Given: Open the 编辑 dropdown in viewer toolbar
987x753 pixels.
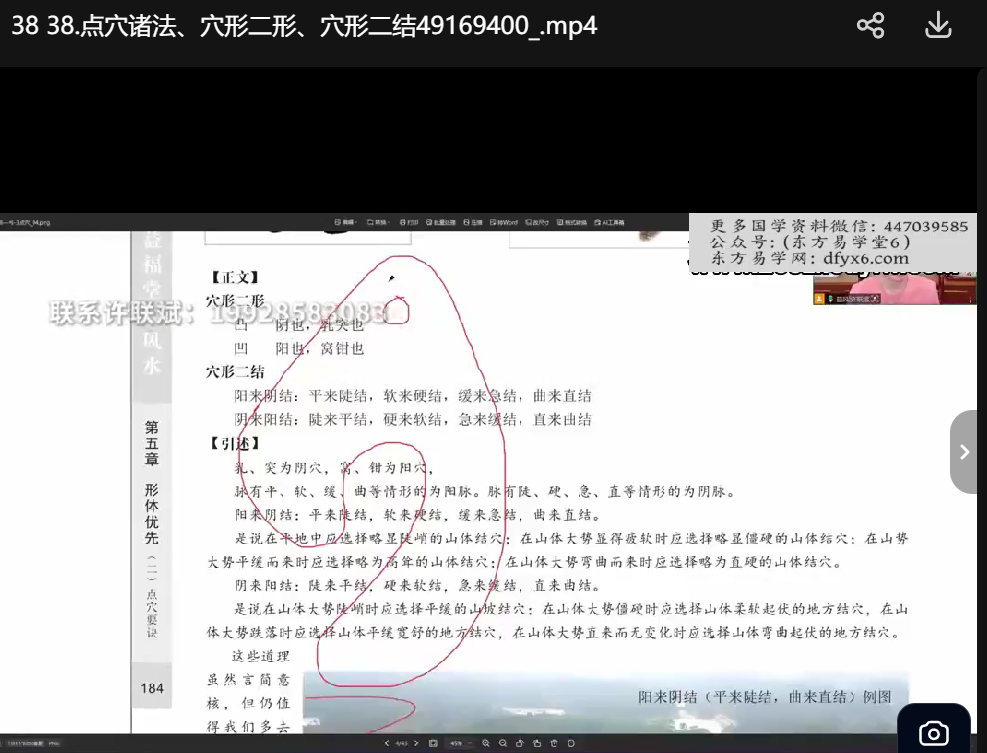Looking at the screenshot, I should [348, 222].
